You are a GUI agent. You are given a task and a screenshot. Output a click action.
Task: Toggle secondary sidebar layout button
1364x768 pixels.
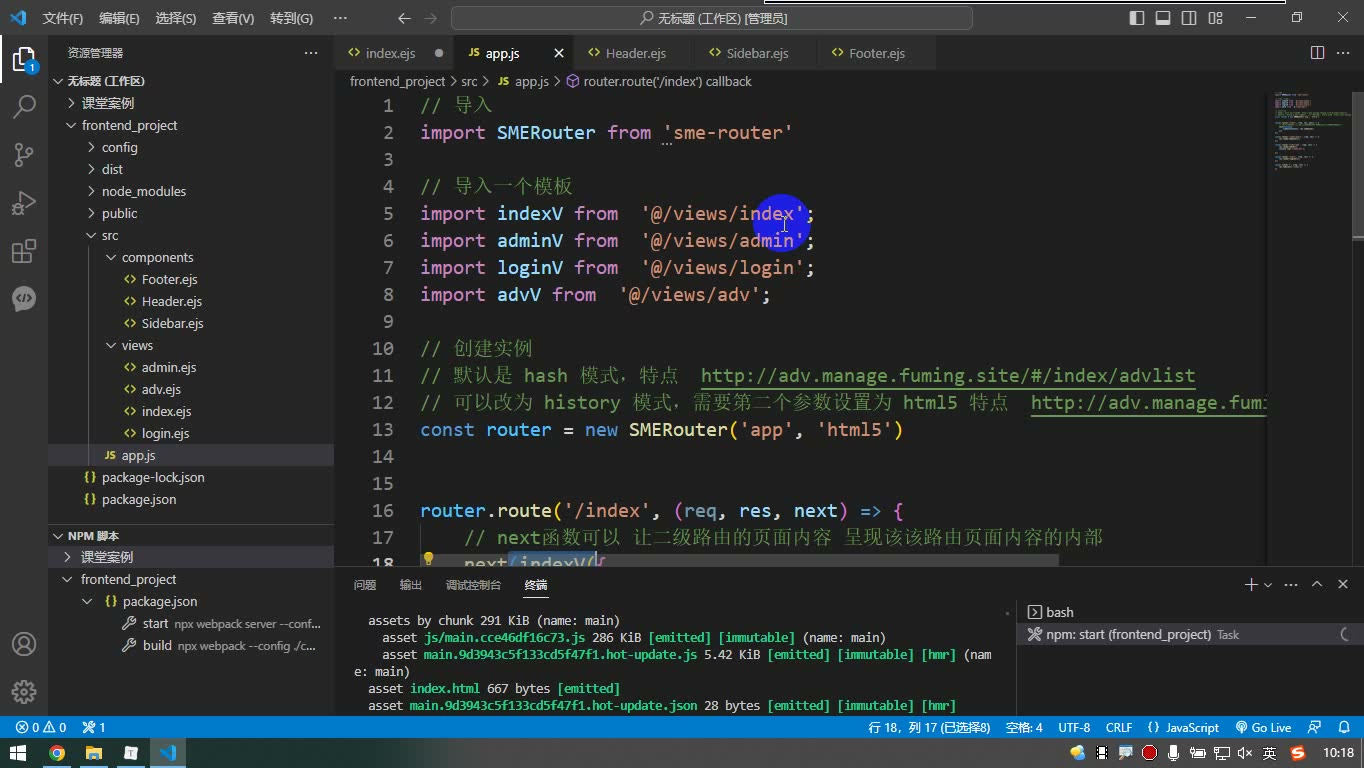click(x=1189, y=18)
